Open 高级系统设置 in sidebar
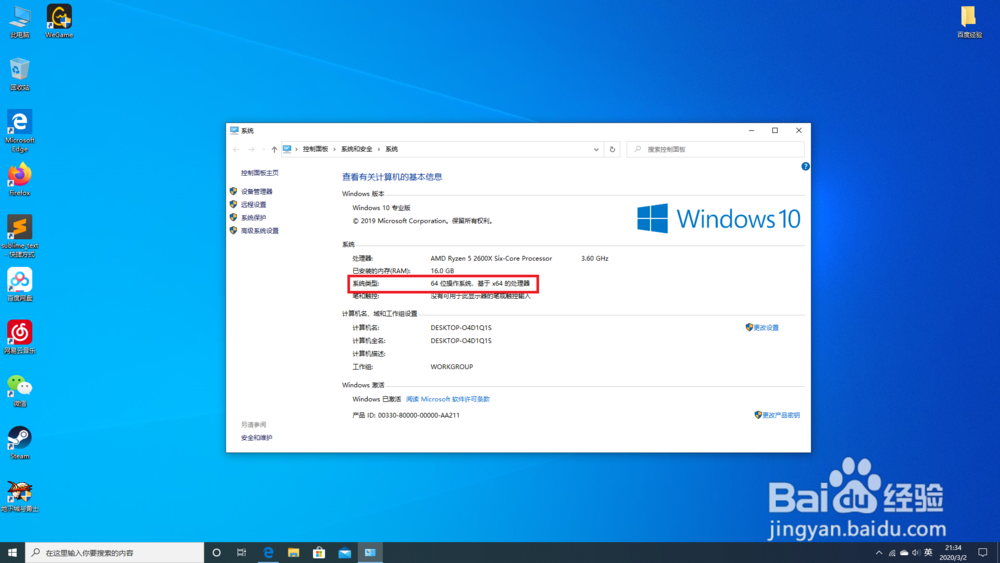The height and width of the screenshot is (563, 1000). point(260,231)
